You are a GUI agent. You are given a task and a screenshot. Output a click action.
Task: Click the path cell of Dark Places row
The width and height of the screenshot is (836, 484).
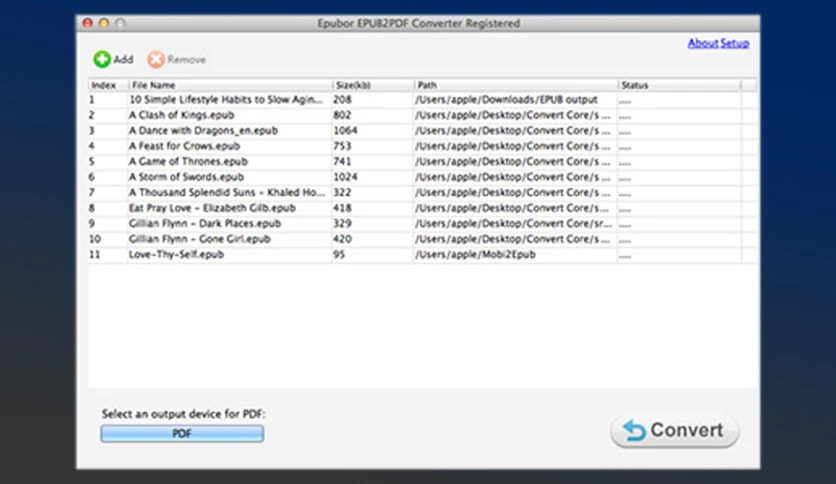click(x=516, y=223)
